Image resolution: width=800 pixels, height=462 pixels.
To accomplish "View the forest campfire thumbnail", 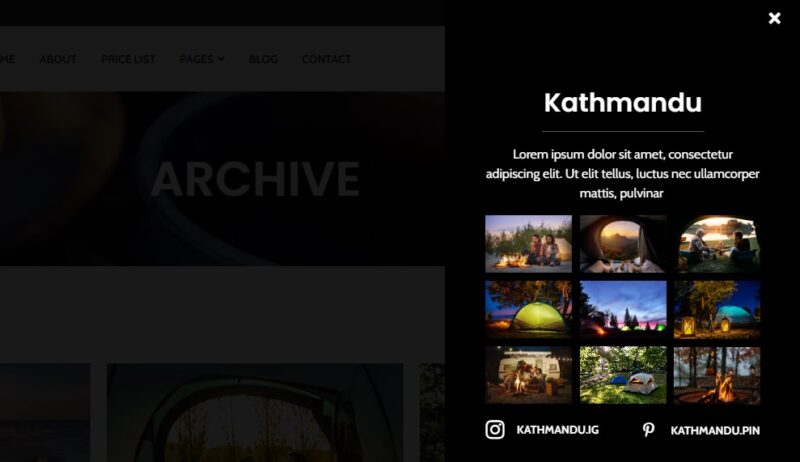I will 716,375.
